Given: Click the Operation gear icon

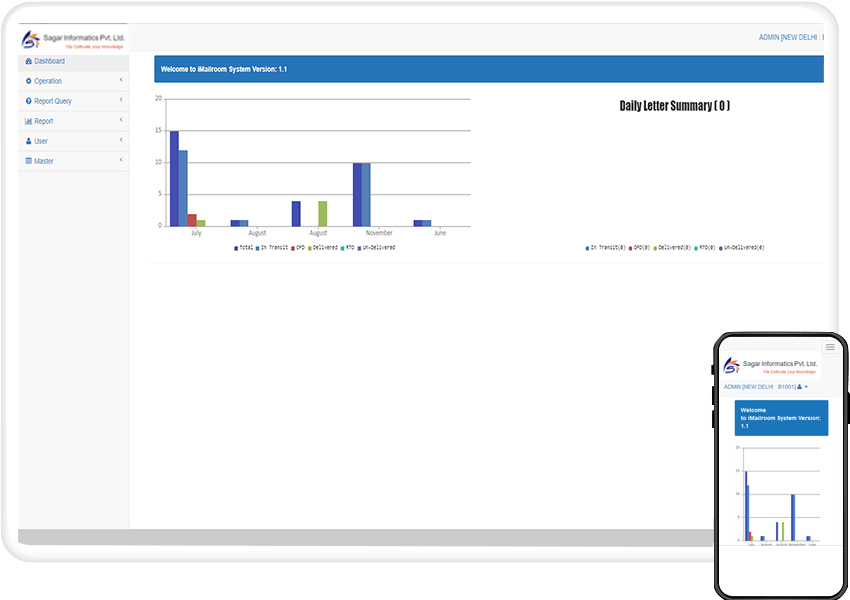Looking at the screenshot, I should tap(29, 81).
